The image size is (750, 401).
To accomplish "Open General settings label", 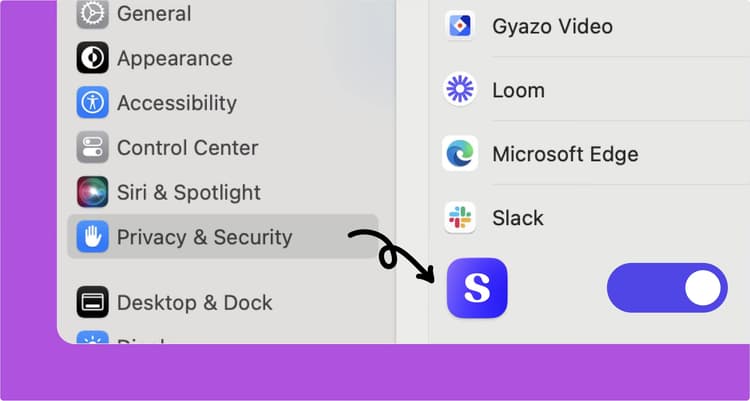I will (154, 14).
